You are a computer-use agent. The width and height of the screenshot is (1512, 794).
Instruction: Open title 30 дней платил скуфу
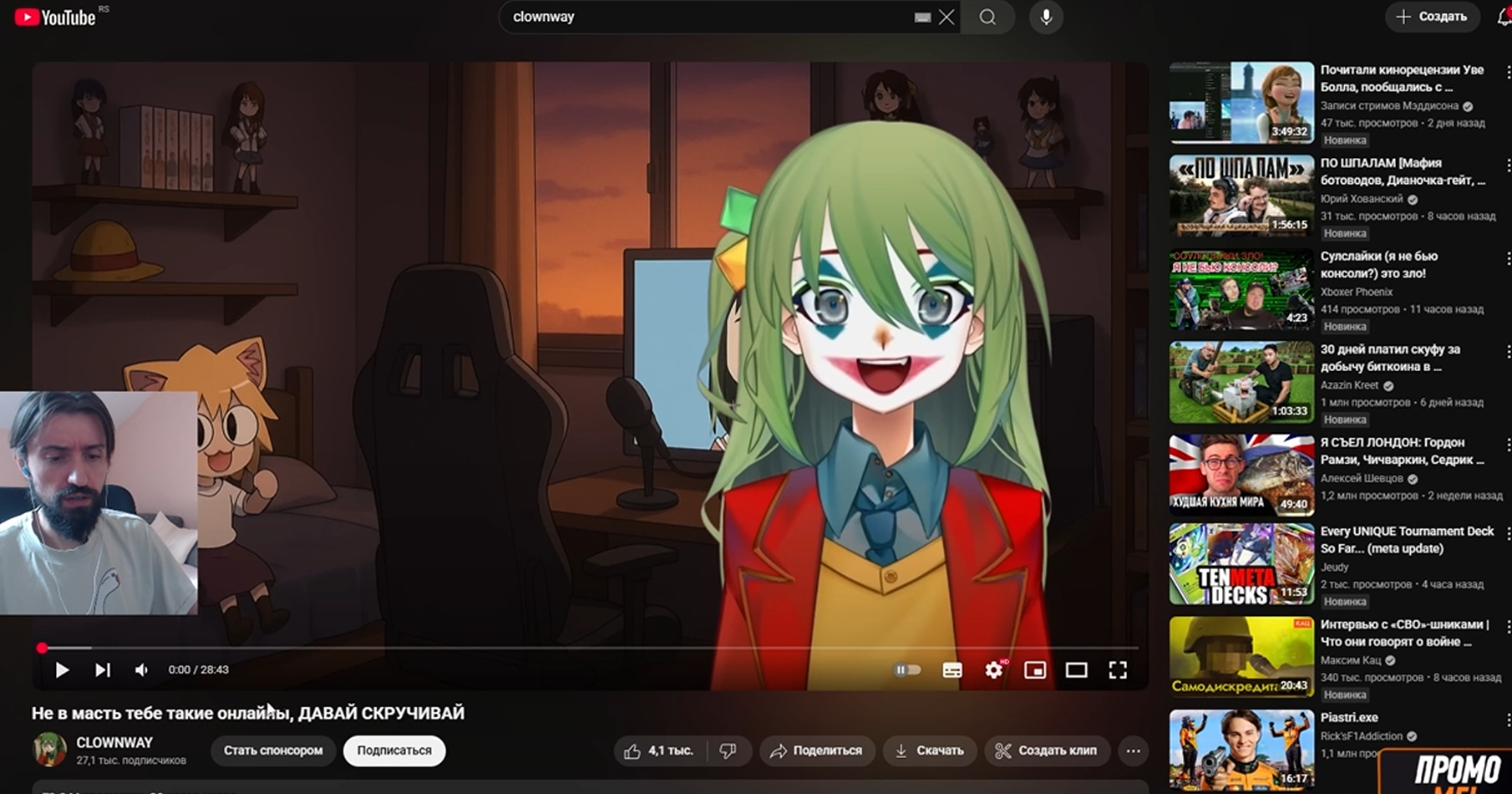[1390, 358]
